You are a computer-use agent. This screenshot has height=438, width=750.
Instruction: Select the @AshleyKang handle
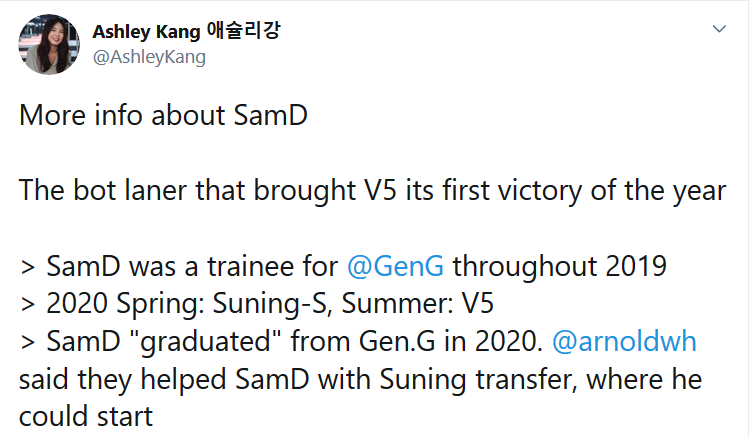pos(149,57)
